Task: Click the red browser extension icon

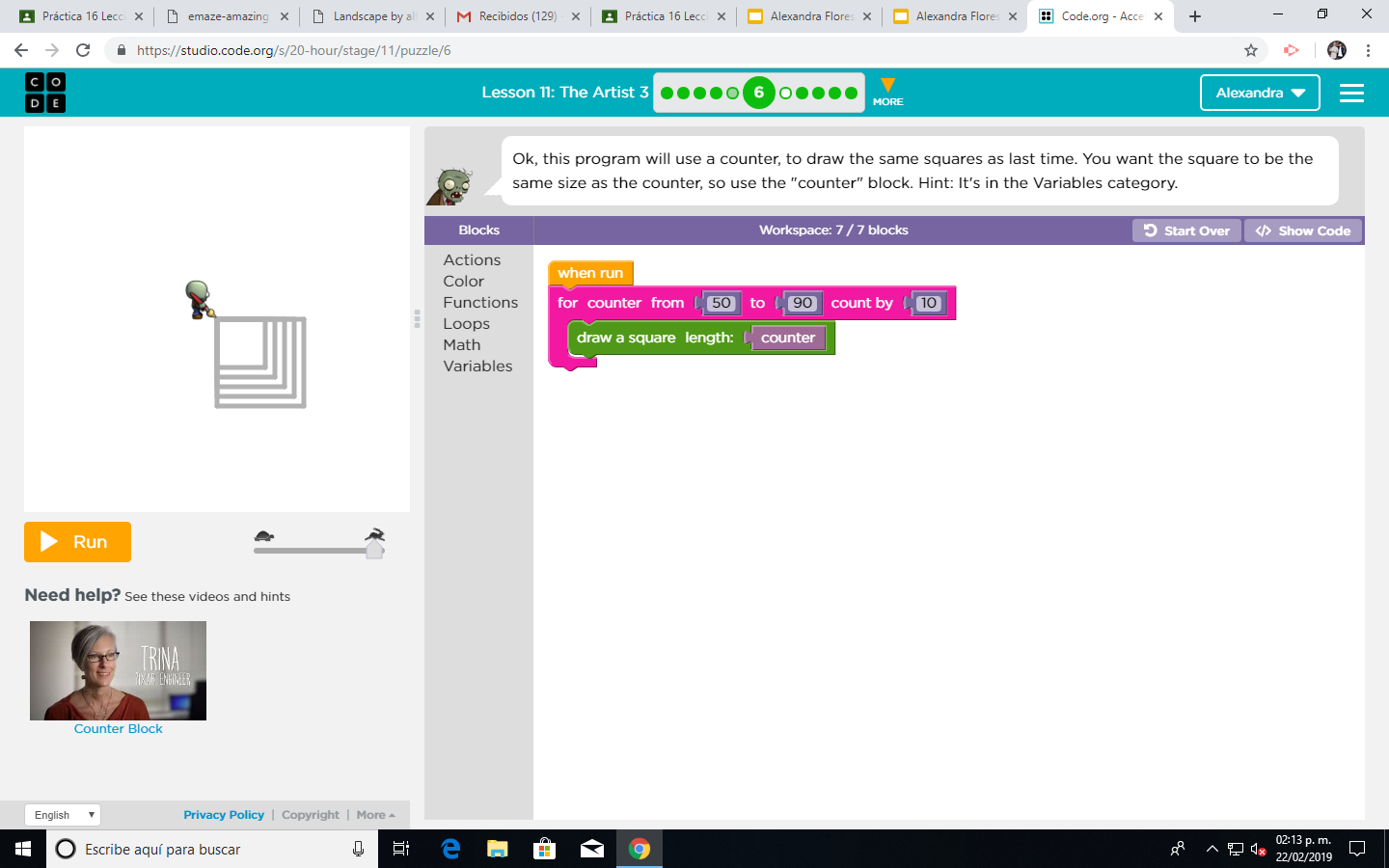Action: tap(1292, 50)
